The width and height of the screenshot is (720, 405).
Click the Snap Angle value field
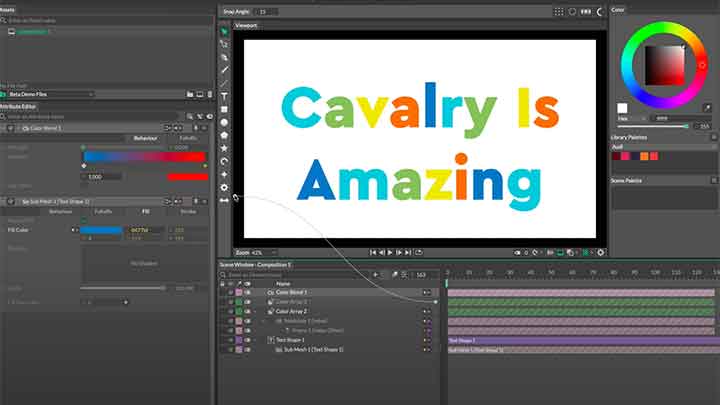[x=265, y=12]
